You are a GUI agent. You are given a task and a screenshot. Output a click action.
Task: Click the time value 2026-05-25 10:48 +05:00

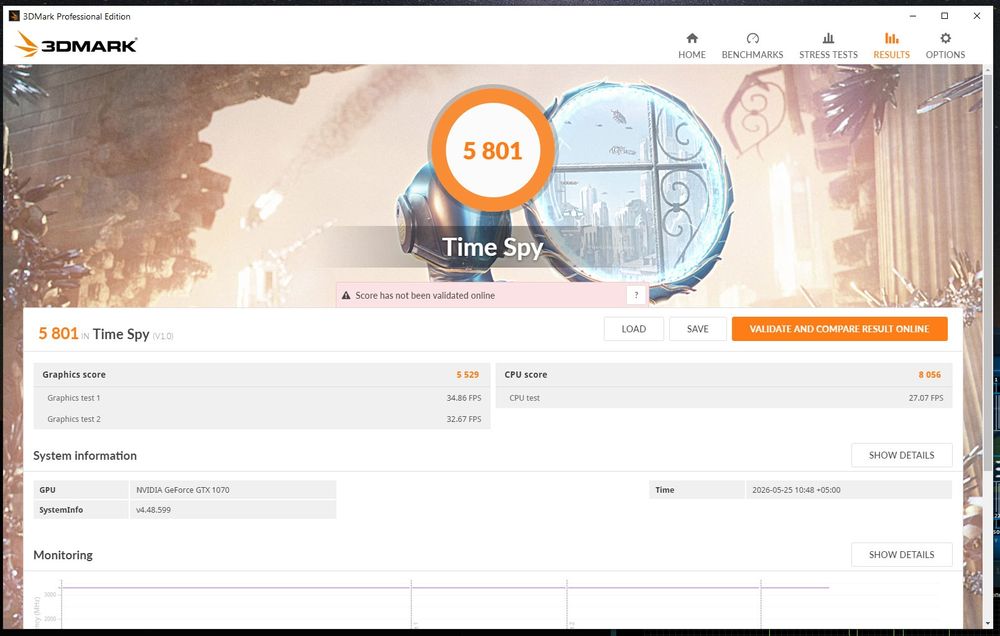tap(796, 490)
